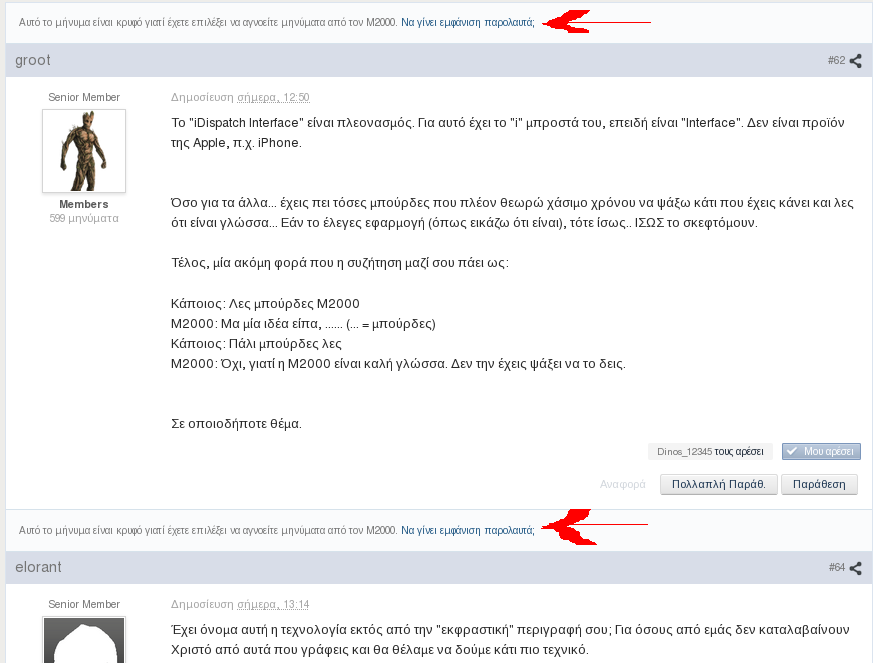Click share icon on post #64
Image resolution: width=873 pixels, height=663 pixels.
pyautogui.click(x=856, y=568)
